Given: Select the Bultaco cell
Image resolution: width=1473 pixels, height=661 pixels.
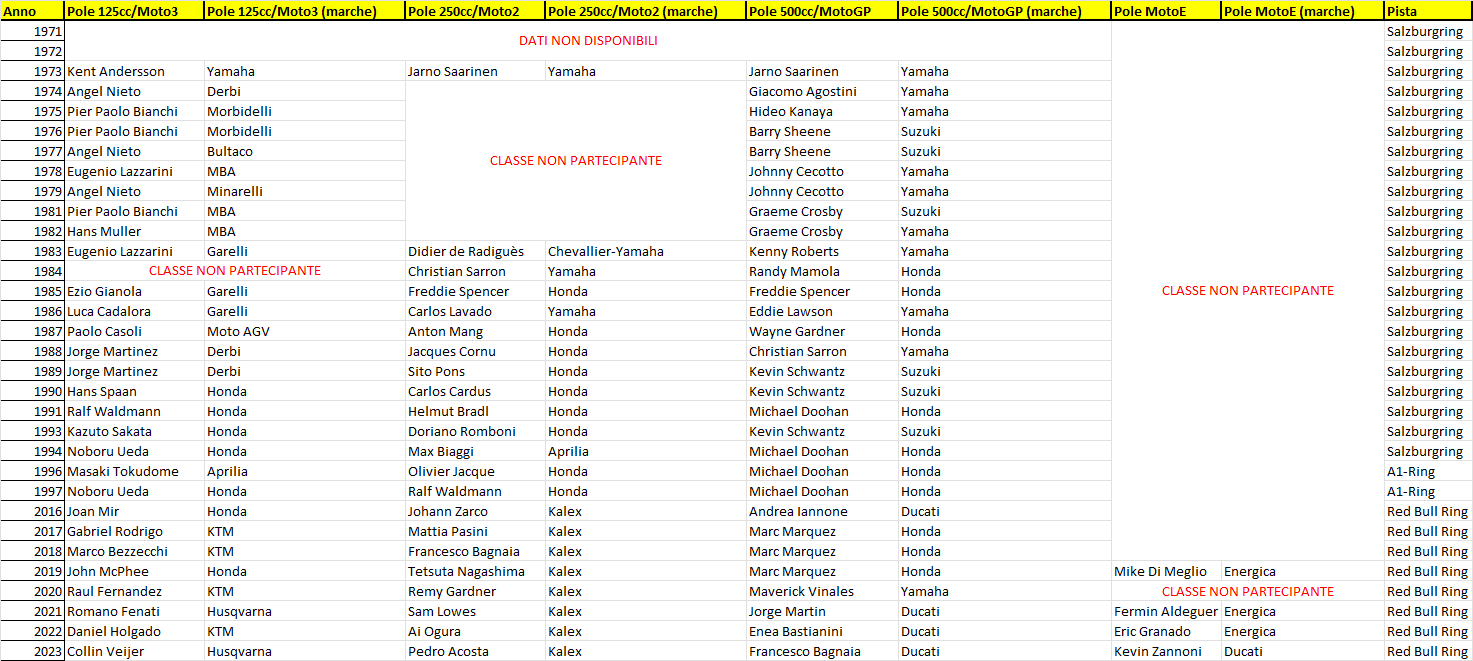Looking at the screenshot, I should 304,151.
